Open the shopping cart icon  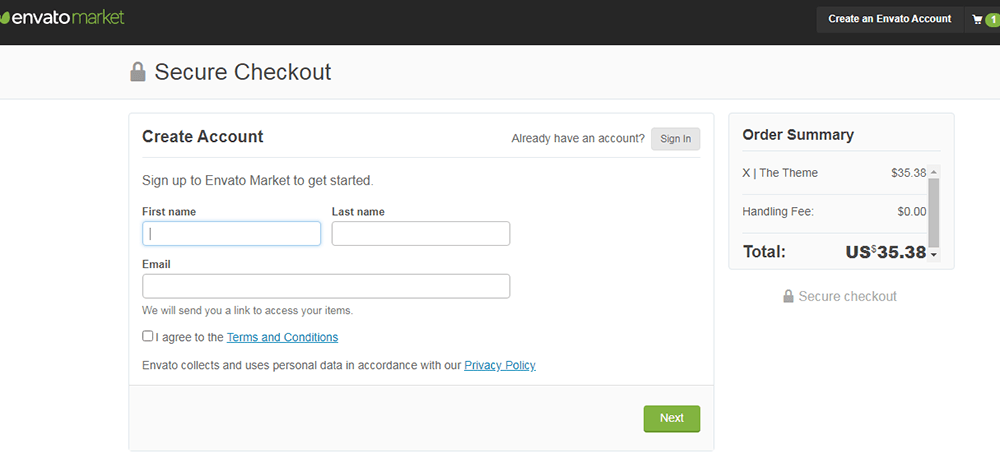click(977, 20)
